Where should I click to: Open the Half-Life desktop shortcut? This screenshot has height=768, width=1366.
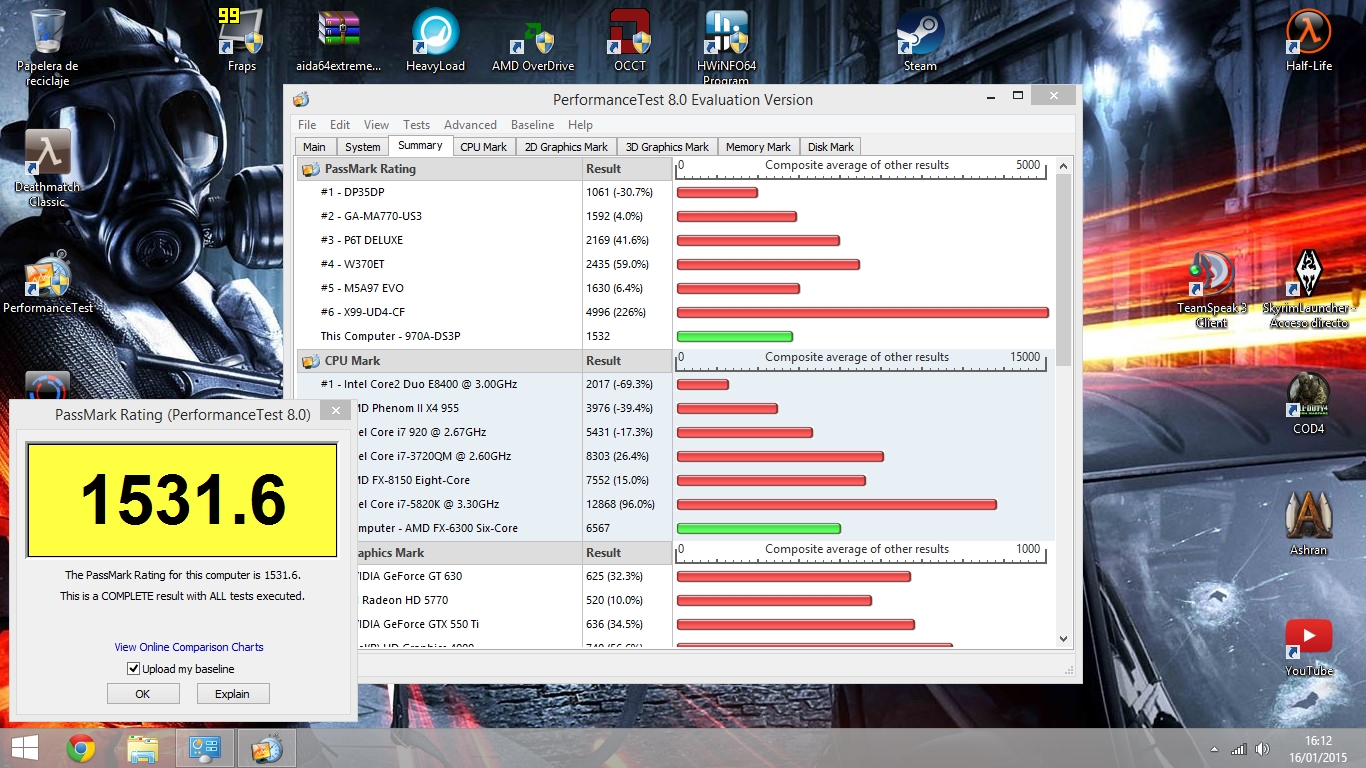1309,40
